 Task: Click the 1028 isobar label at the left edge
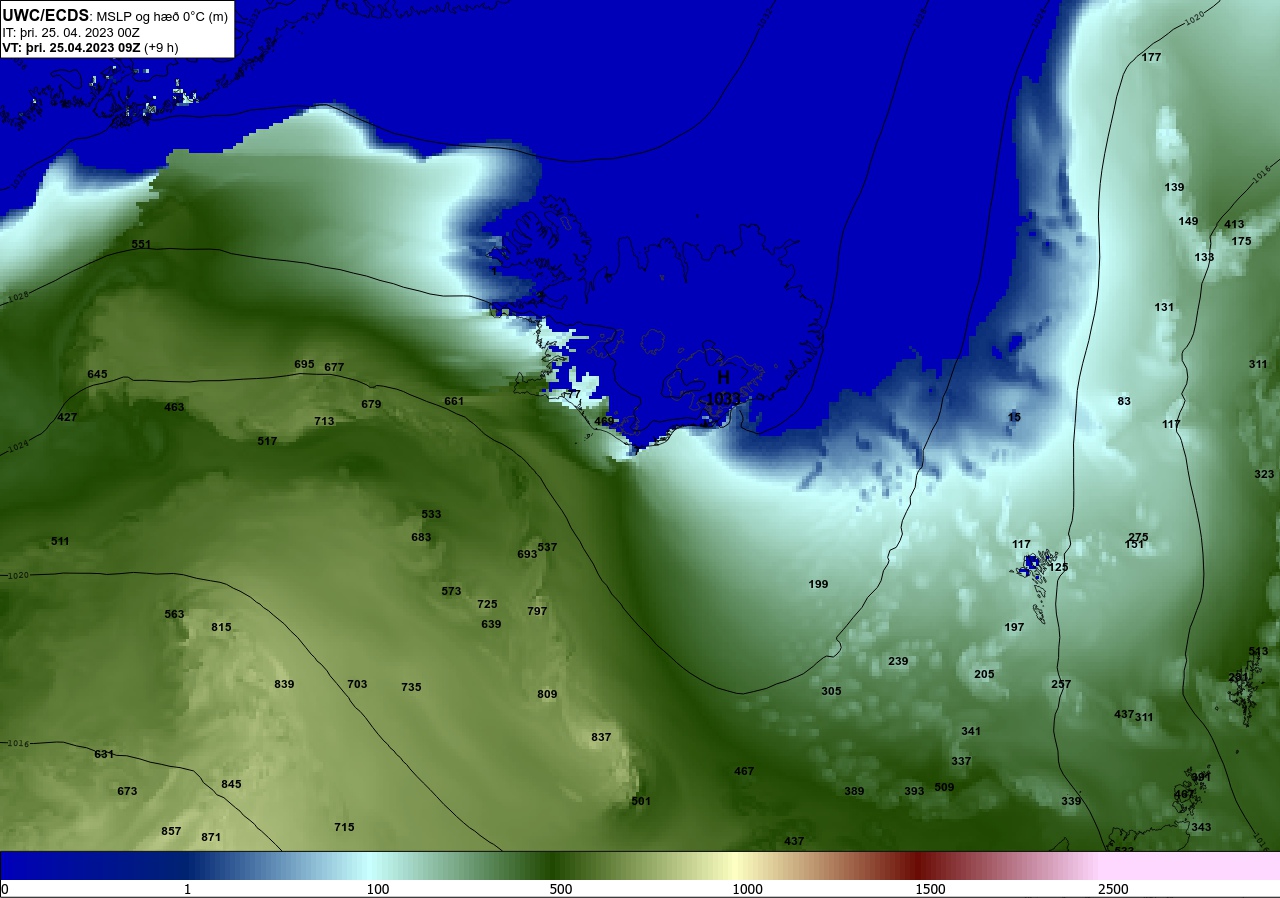click(x=17, y=296)
